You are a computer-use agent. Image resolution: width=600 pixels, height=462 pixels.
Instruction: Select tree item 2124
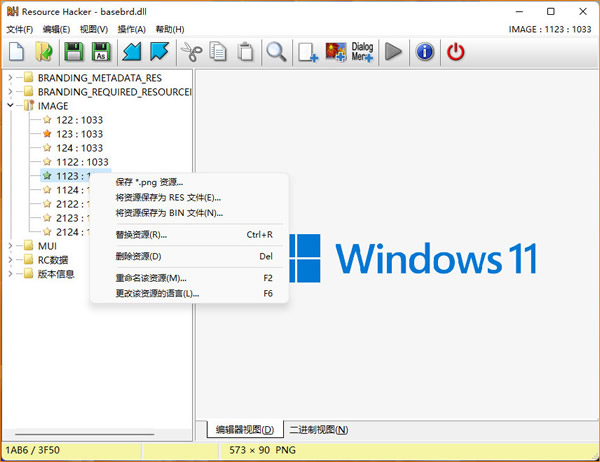click(x=72, y=232)
